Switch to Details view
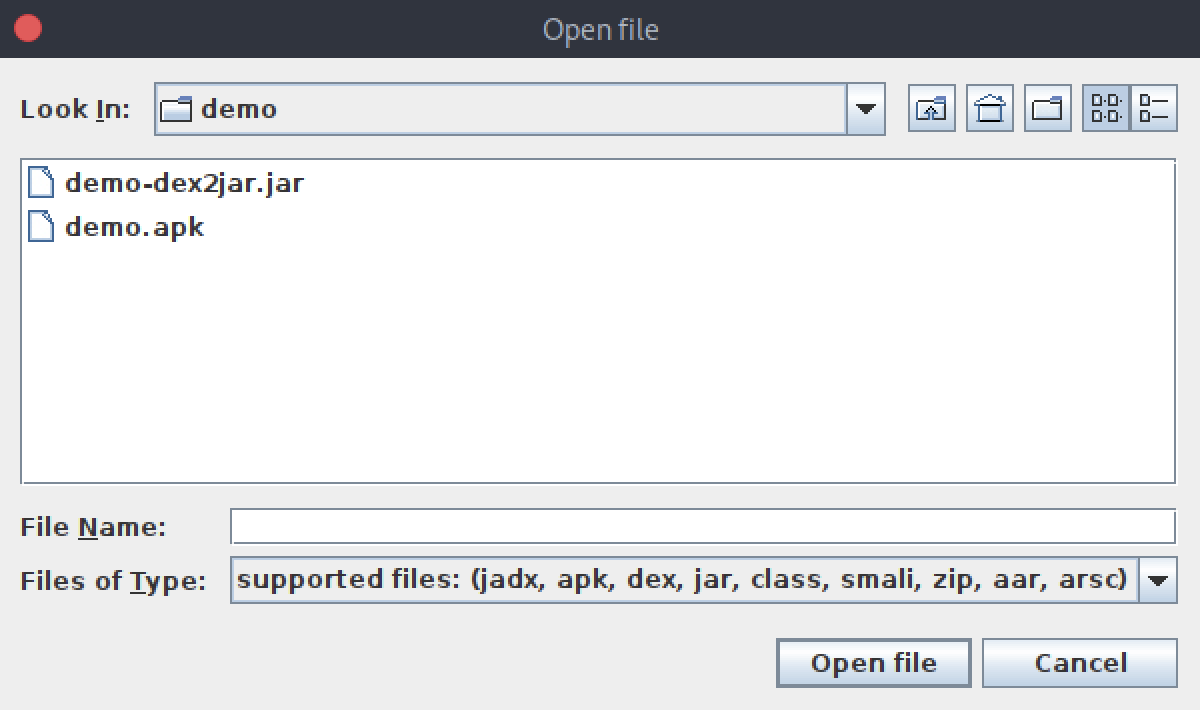 [1153, 109]
